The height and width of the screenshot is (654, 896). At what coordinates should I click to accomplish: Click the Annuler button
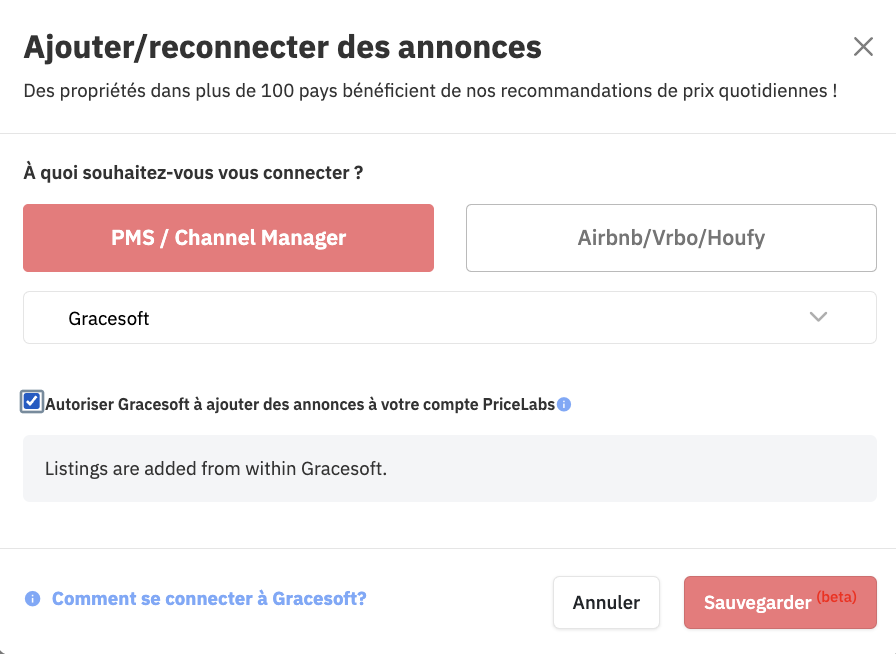[x=606, y=603]
